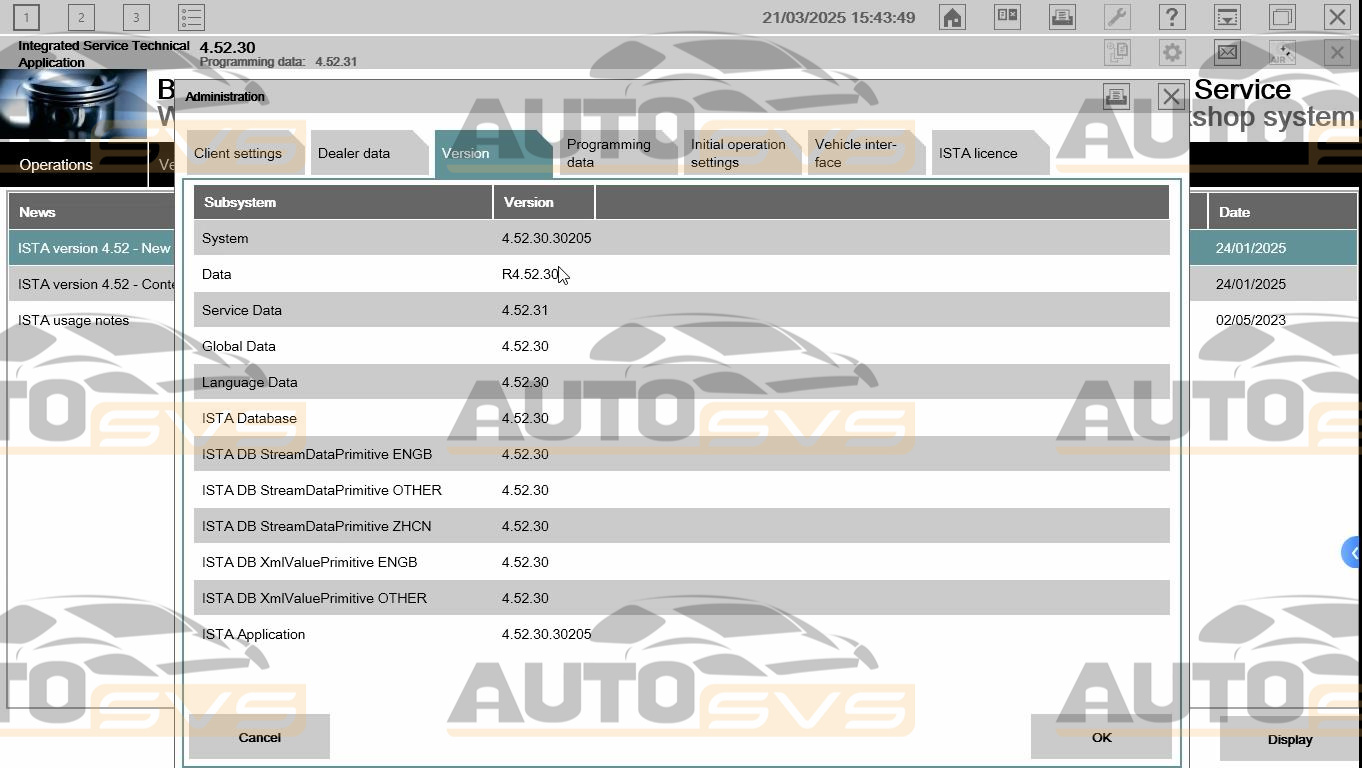Click the dropdown list panel icon
This screenshot has height=768, width=1362.
pyautogui.click(x=1227, y=17)
